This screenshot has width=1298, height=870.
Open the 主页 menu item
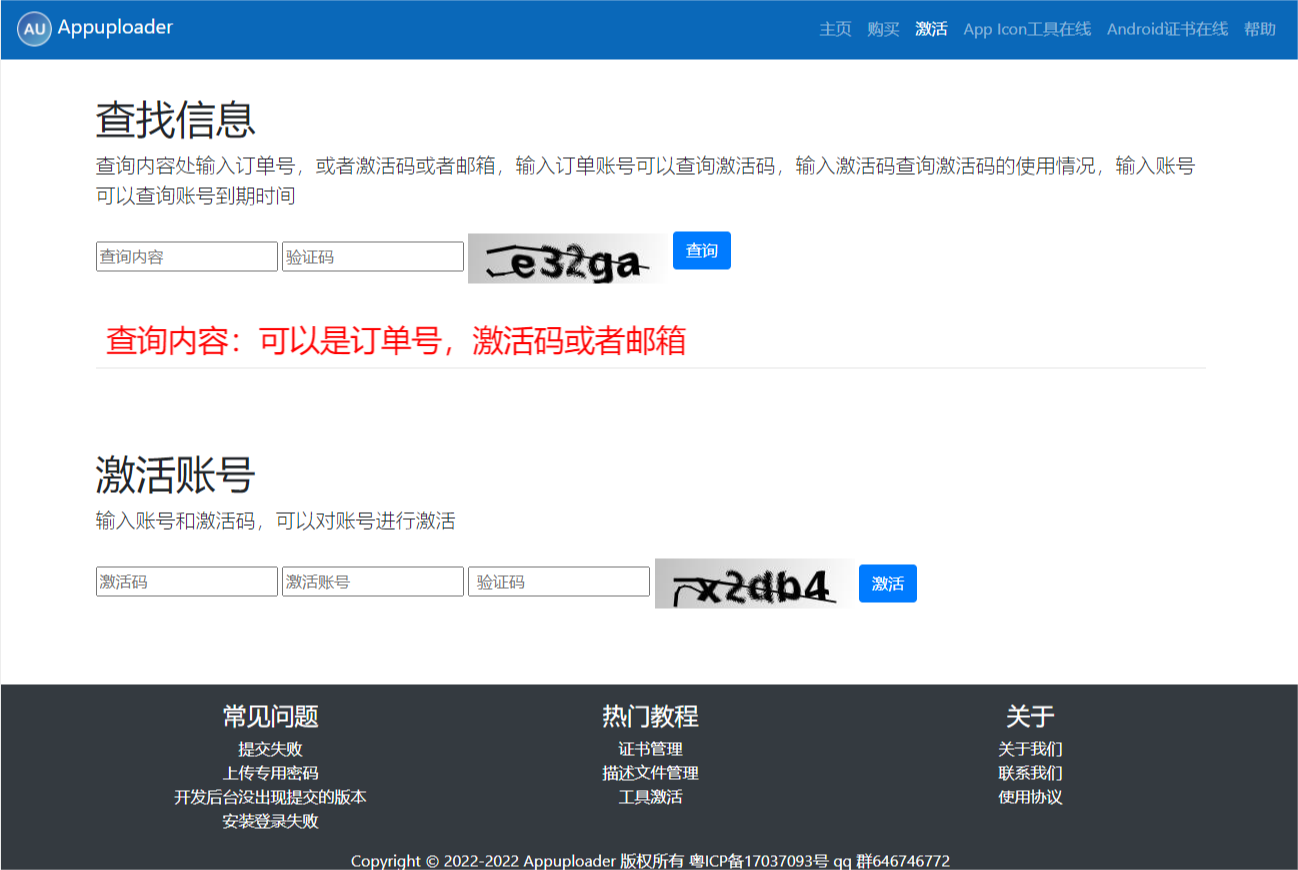(x=835, y=29)
